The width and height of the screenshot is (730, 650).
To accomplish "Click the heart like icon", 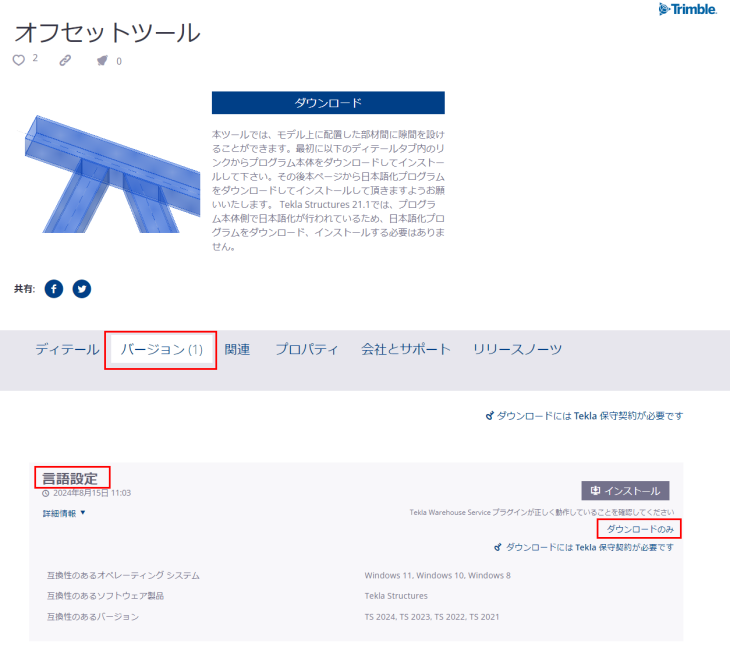I will tap(19, 60).
